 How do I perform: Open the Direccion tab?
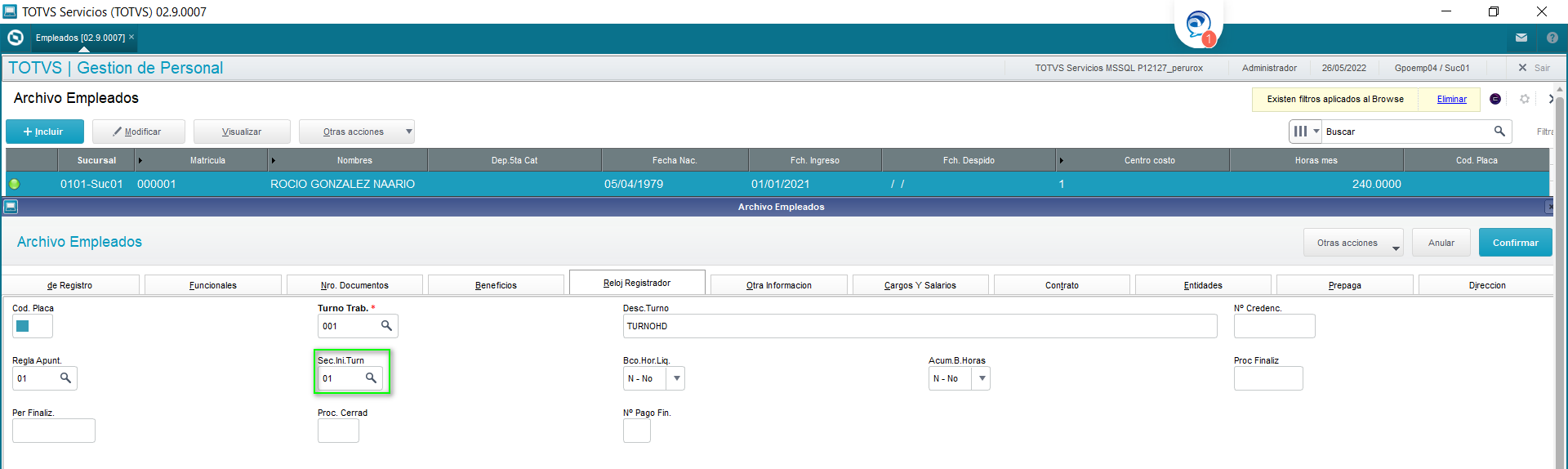pyautogui.click(x=1486, y=285)
